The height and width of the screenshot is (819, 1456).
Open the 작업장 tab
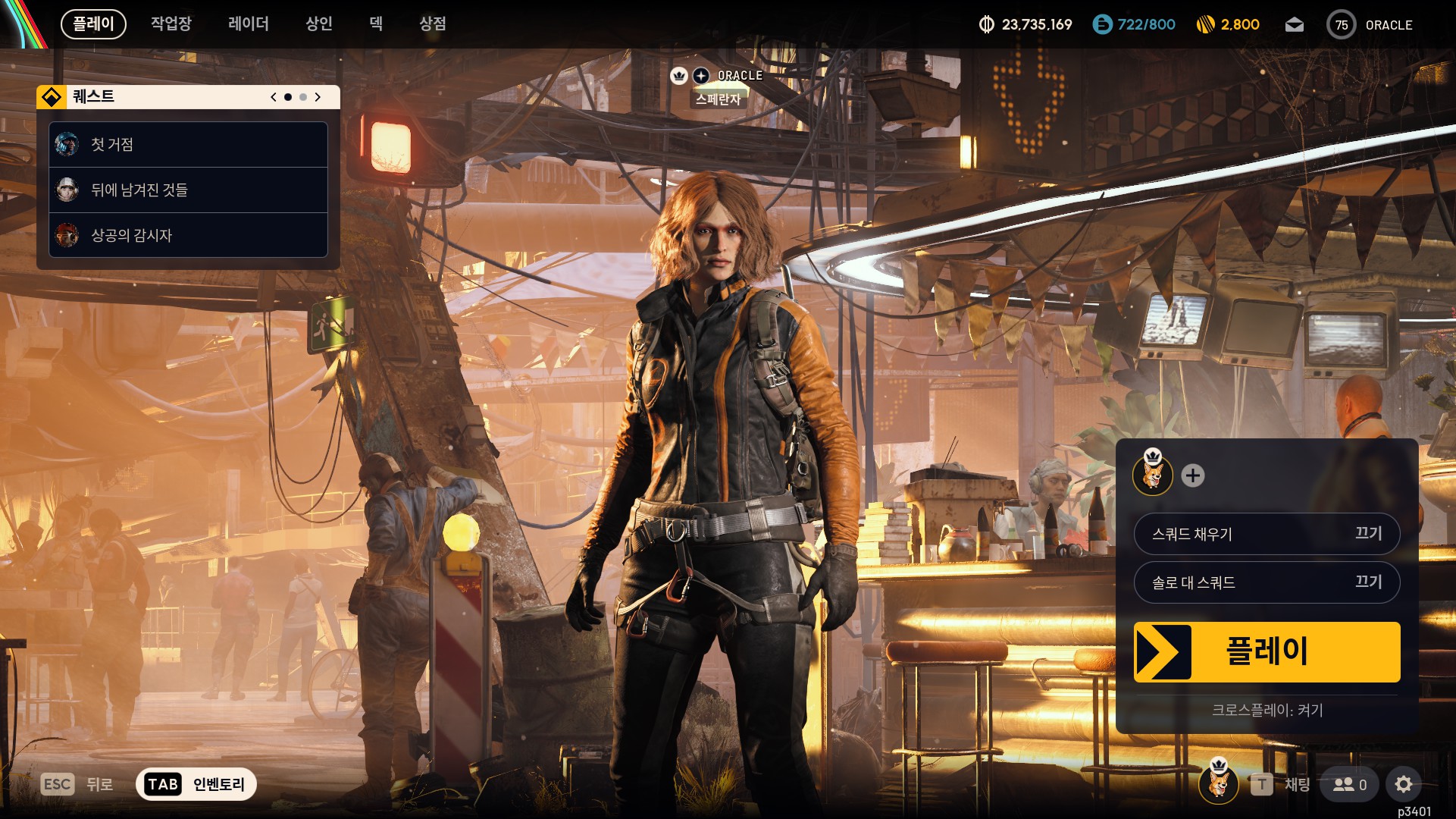click(171, 24)
